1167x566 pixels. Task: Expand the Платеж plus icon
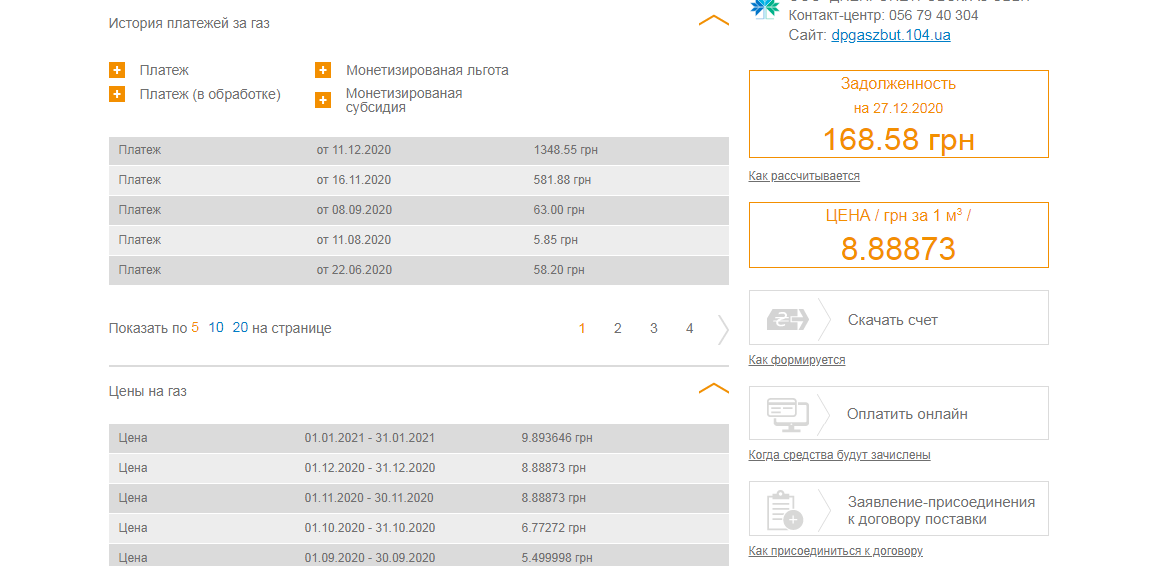click(117, 70)
